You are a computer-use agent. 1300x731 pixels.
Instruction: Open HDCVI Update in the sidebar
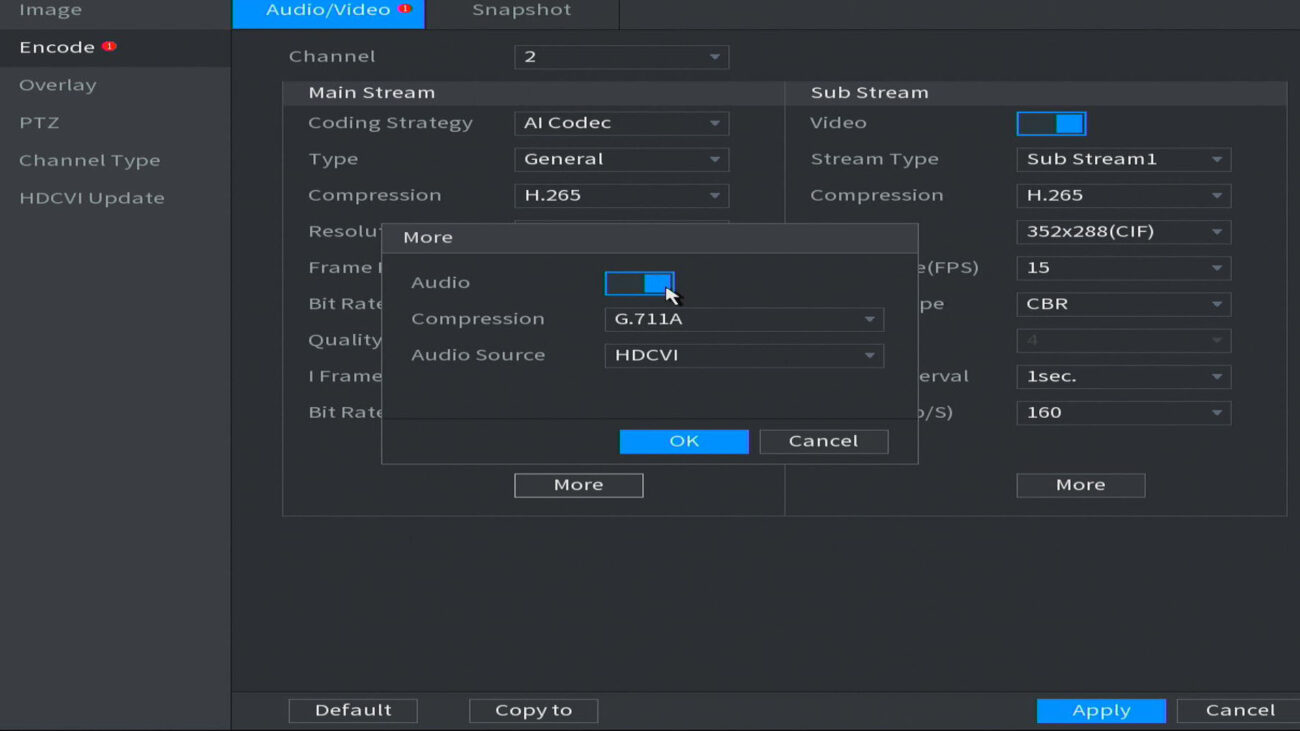point(91,198)
